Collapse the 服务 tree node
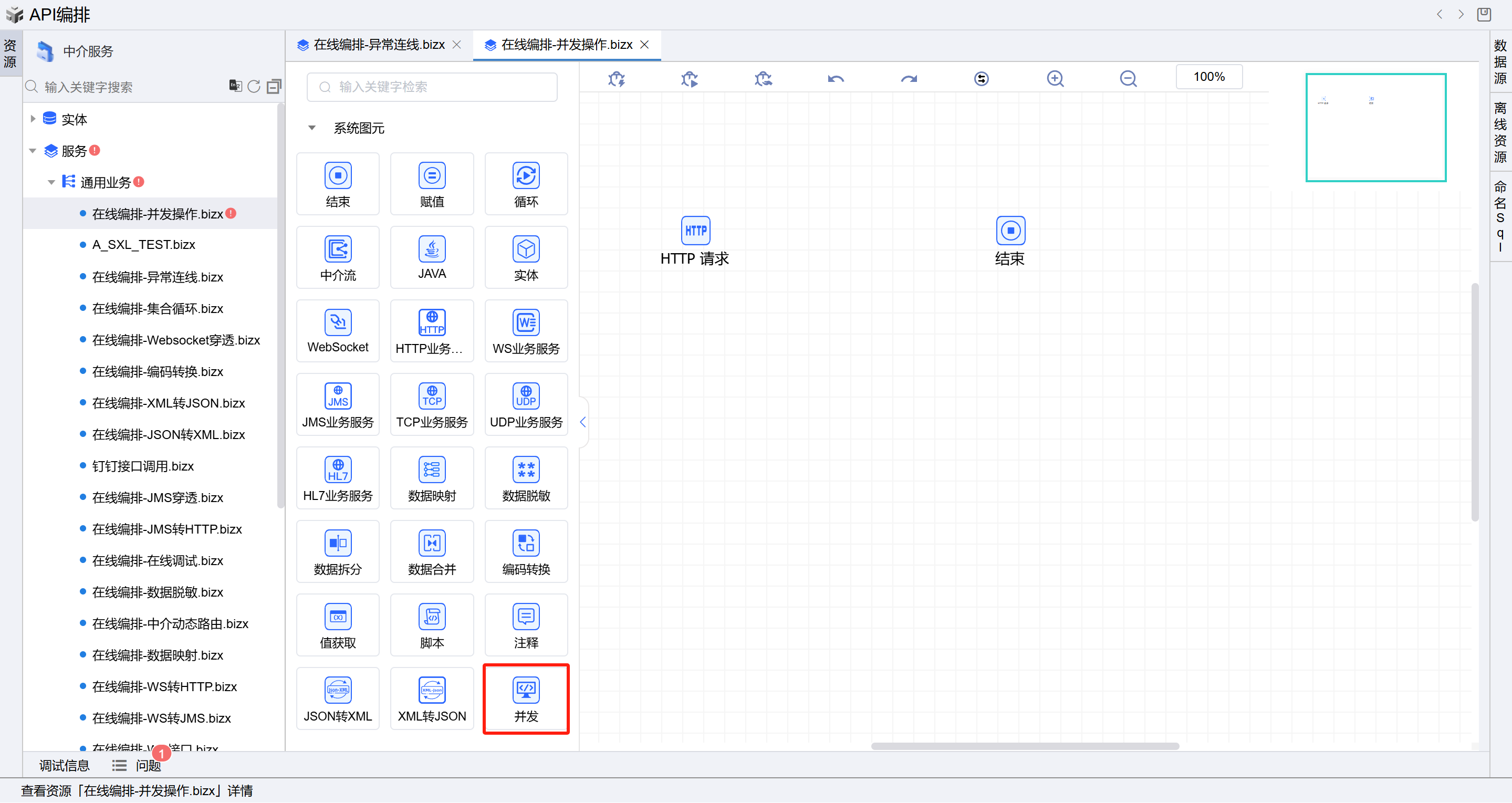This screenshot has width=1512, height=803. [33, 151]
